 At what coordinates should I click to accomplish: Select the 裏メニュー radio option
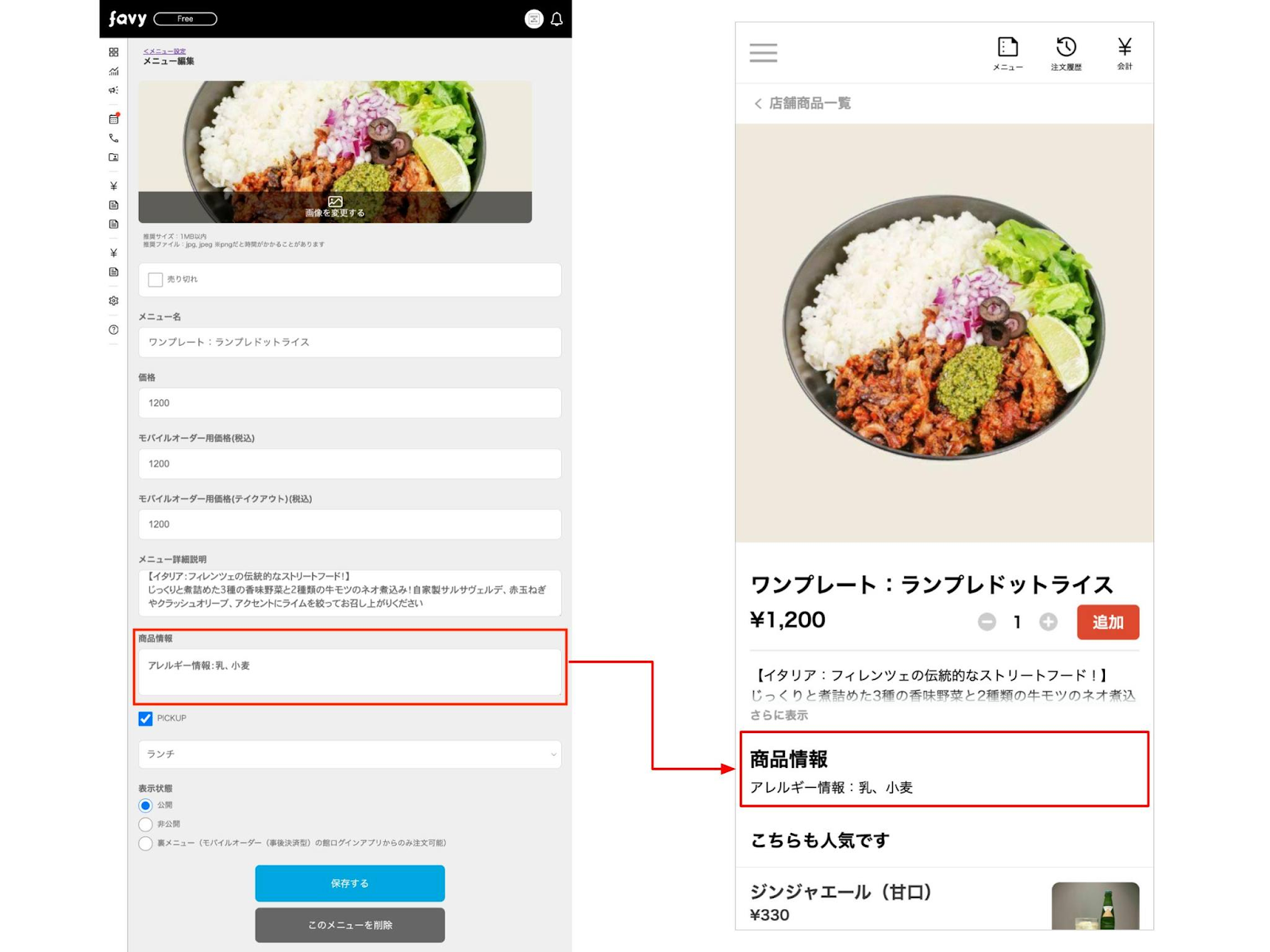tap(145, 843)
